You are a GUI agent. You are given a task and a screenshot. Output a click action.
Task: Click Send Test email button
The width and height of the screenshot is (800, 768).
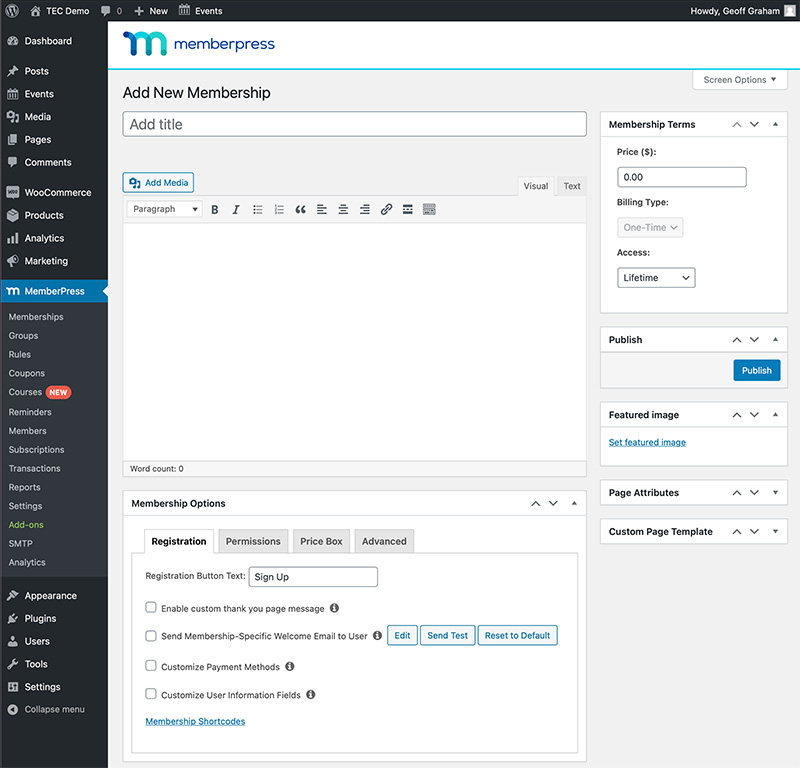click(447, 635)
